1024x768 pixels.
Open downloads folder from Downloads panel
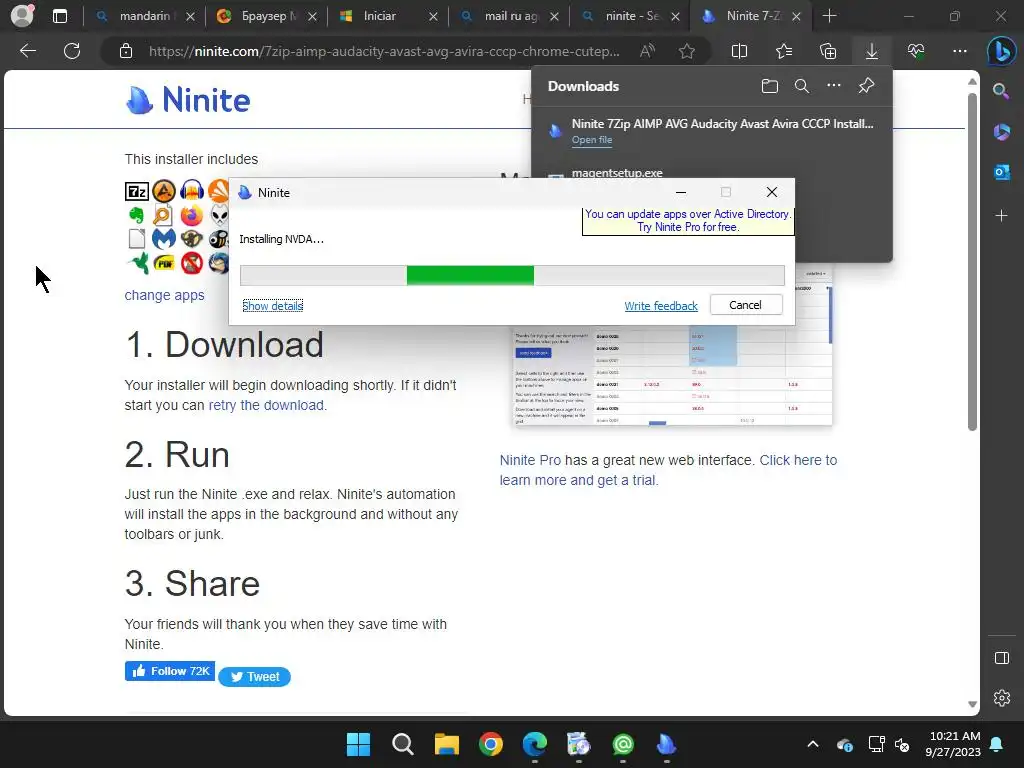tap(770, 86)
